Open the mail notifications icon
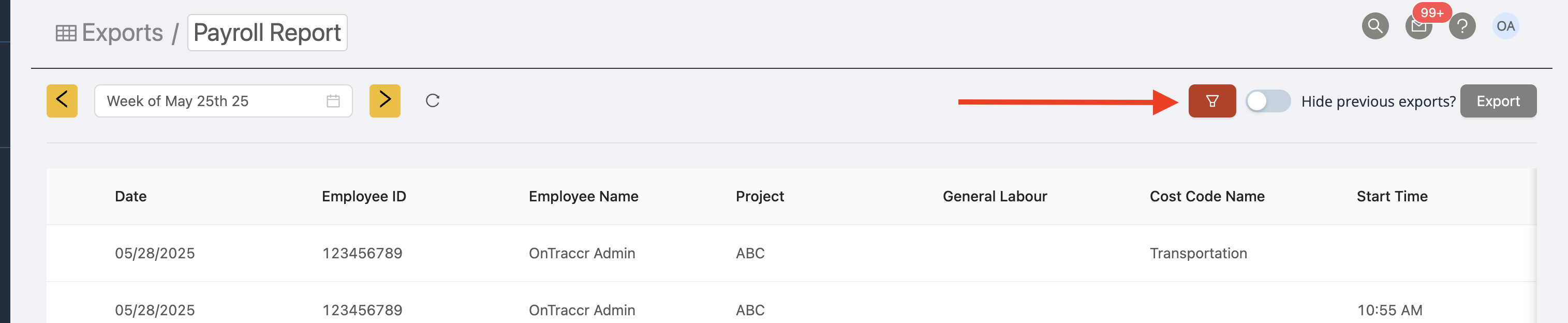Screen dimensions: 1568x323 1417,27
